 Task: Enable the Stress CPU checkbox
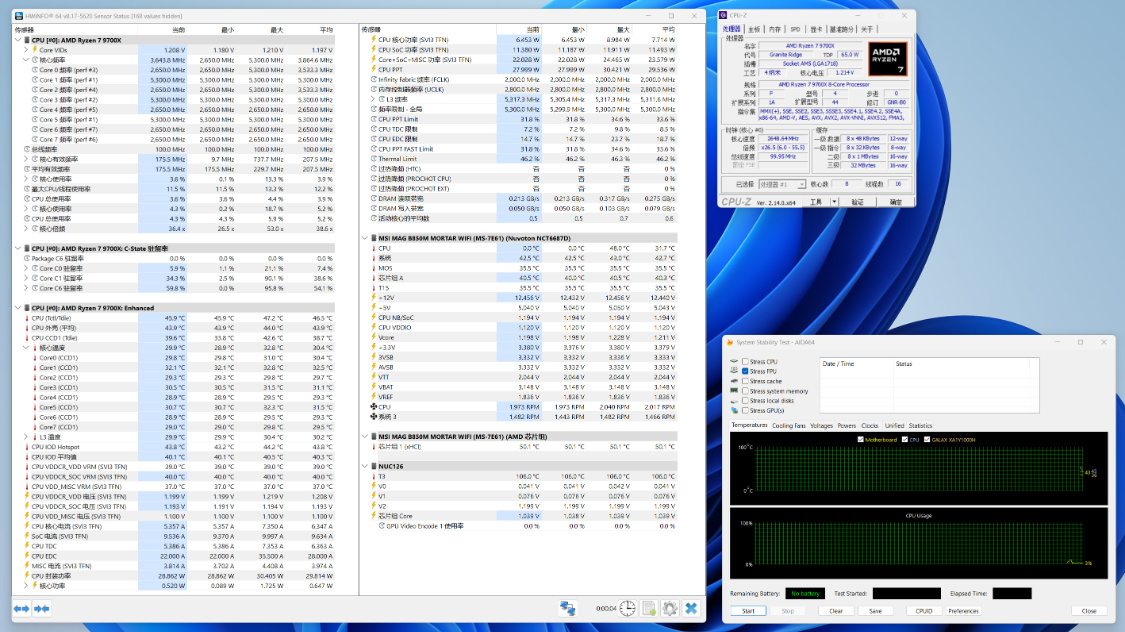tap(745, 361)
